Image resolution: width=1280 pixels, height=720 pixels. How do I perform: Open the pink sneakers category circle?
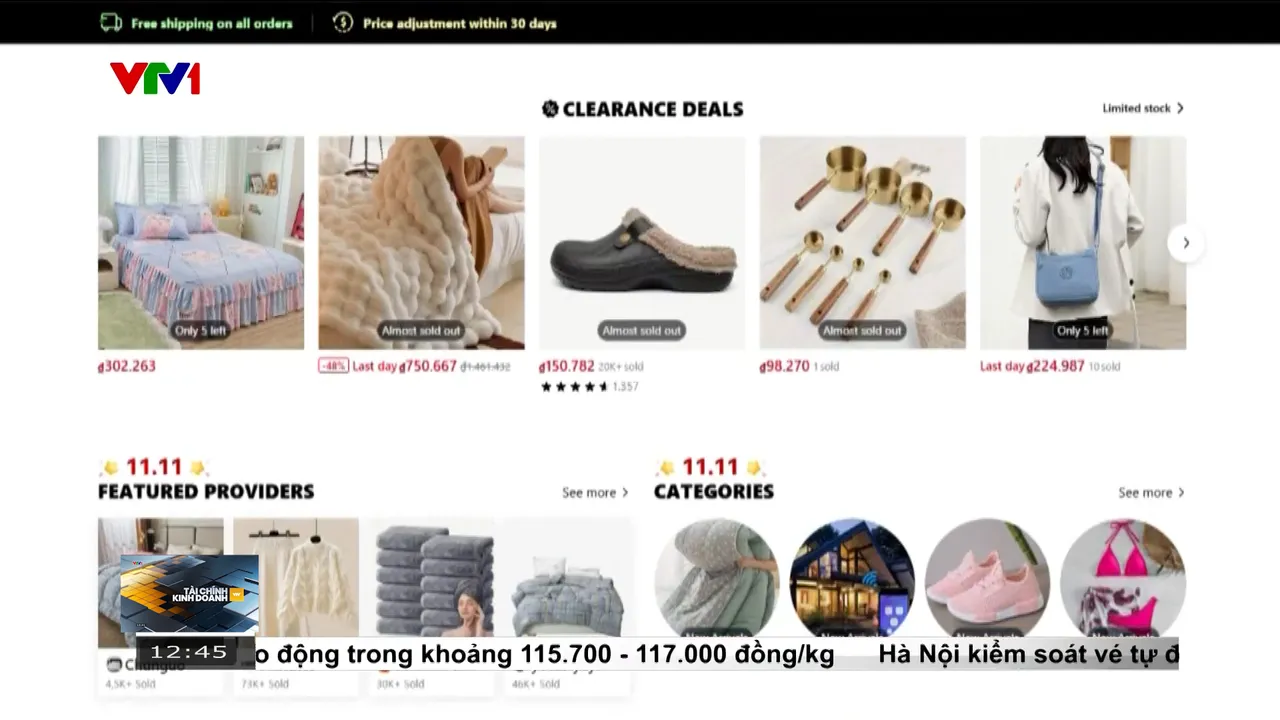(987, 580)
